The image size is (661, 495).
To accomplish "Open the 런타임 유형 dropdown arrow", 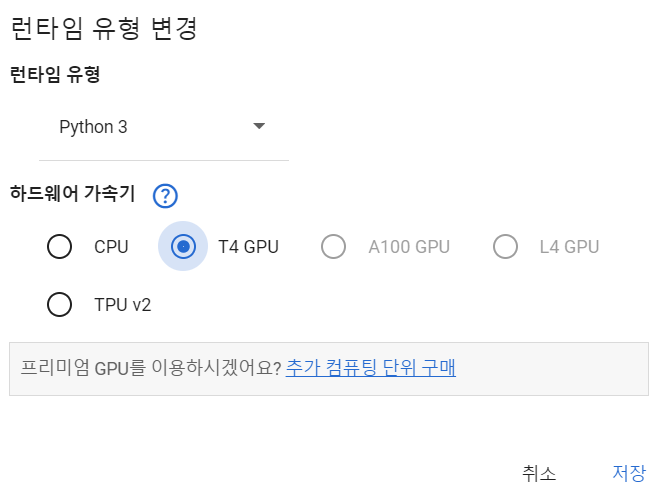I will 259,126.
